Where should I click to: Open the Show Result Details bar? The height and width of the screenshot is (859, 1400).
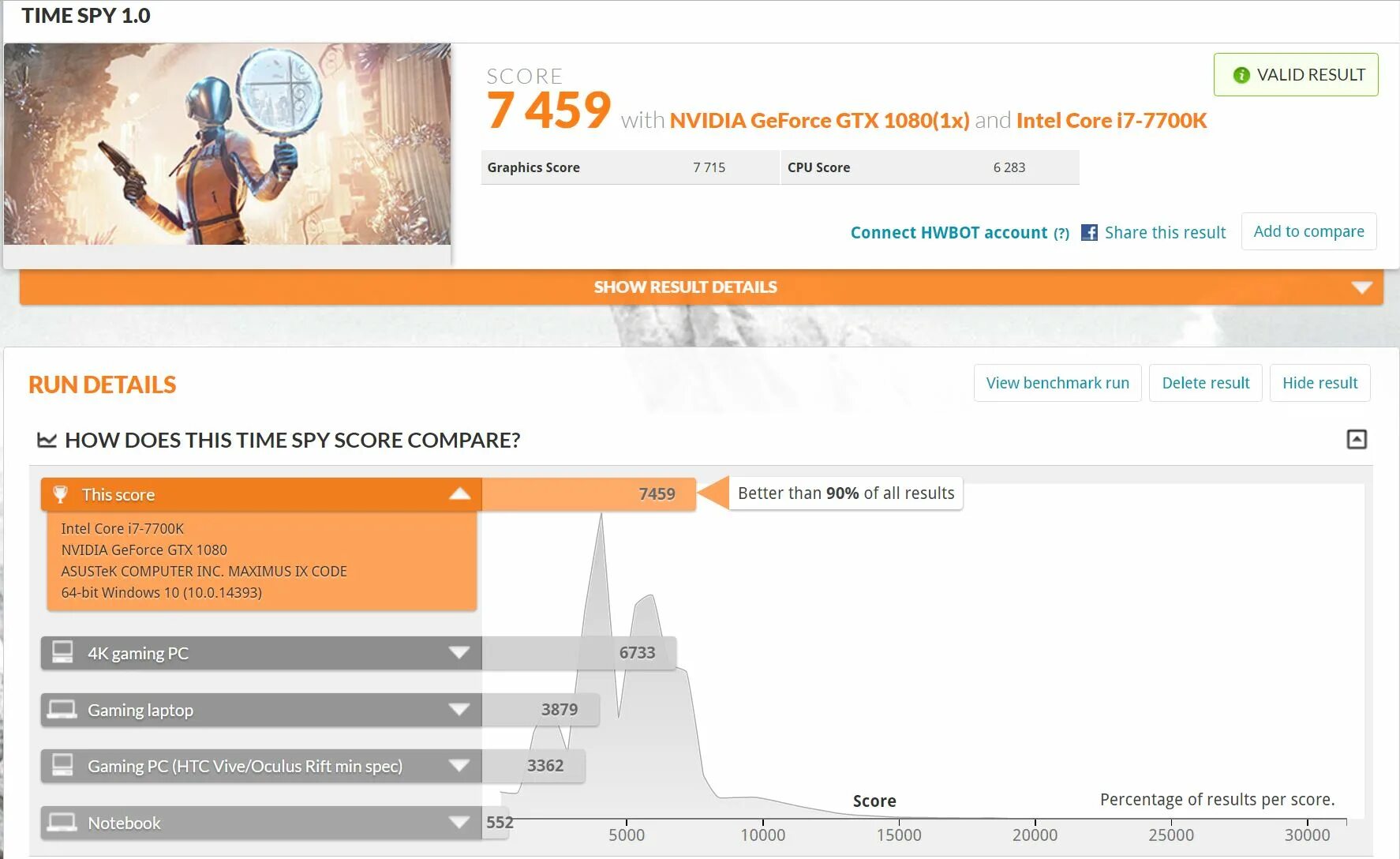pyautogui.click(x=701, y=287)
